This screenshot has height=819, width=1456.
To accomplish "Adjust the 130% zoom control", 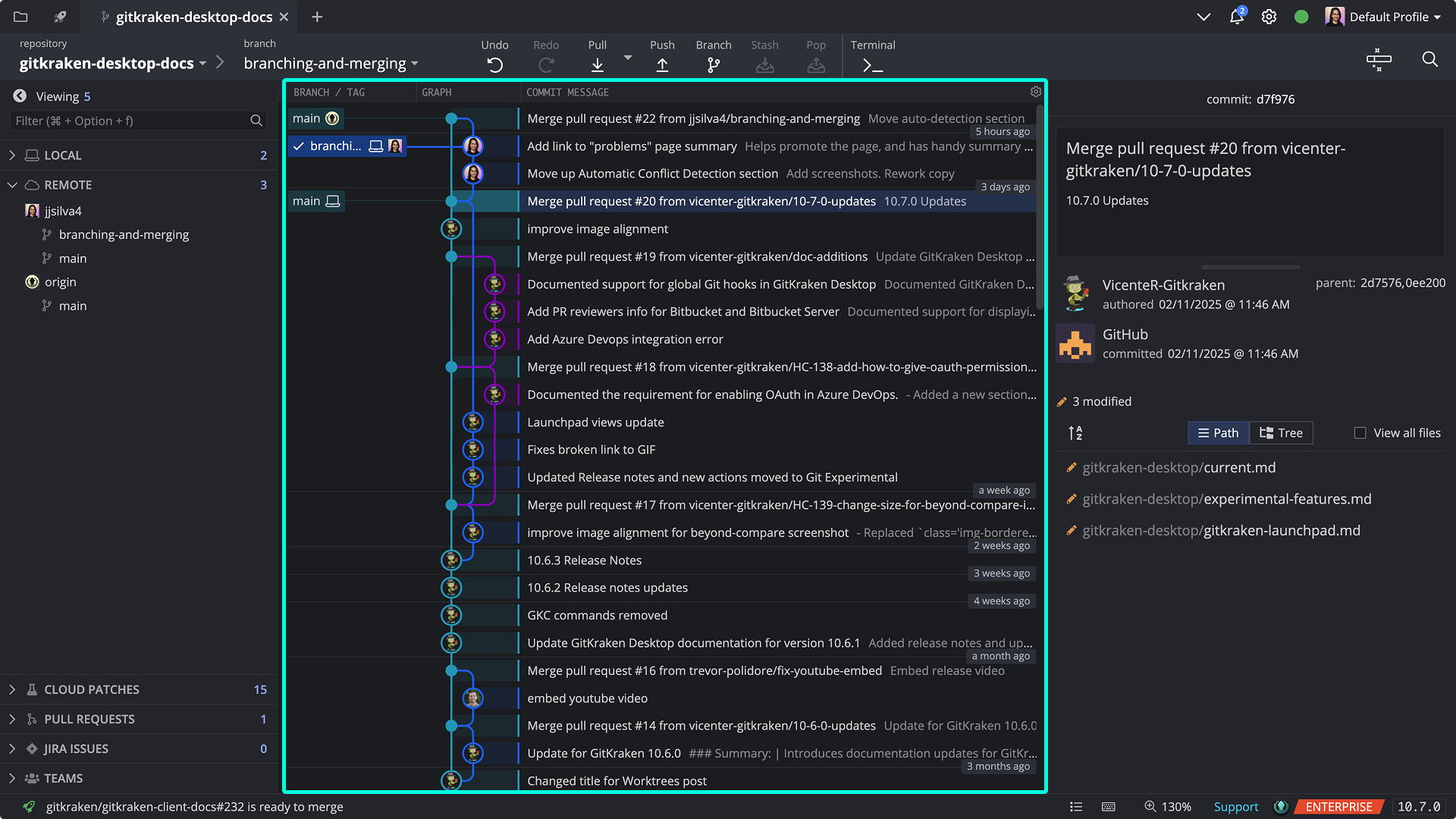I will point(1169,806).
